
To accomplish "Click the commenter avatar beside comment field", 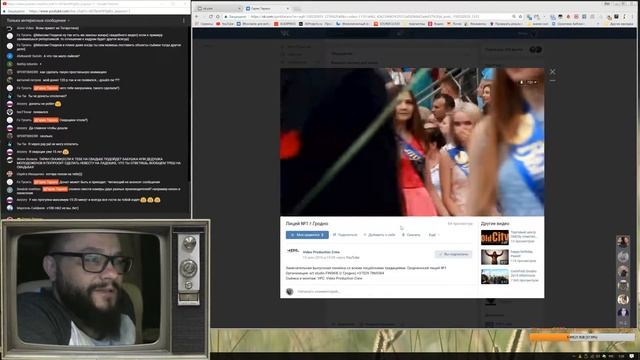I will (x=290, y=291).
